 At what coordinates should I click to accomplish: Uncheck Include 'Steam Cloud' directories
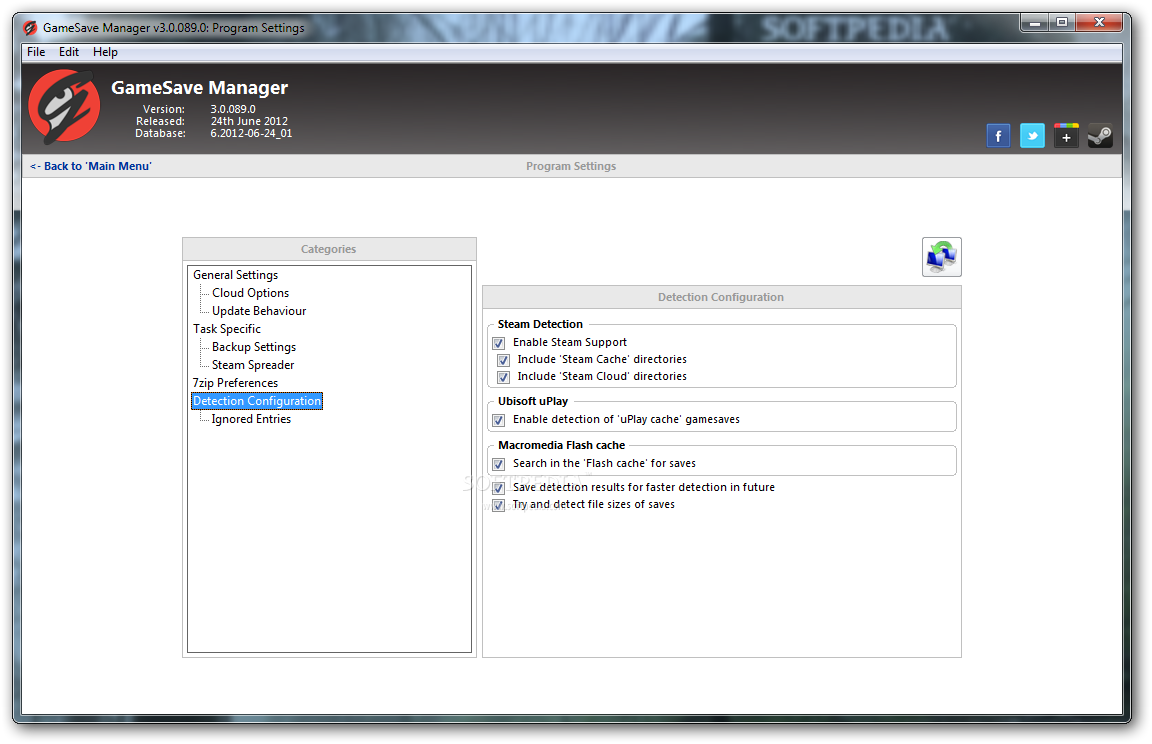[503, 377]
